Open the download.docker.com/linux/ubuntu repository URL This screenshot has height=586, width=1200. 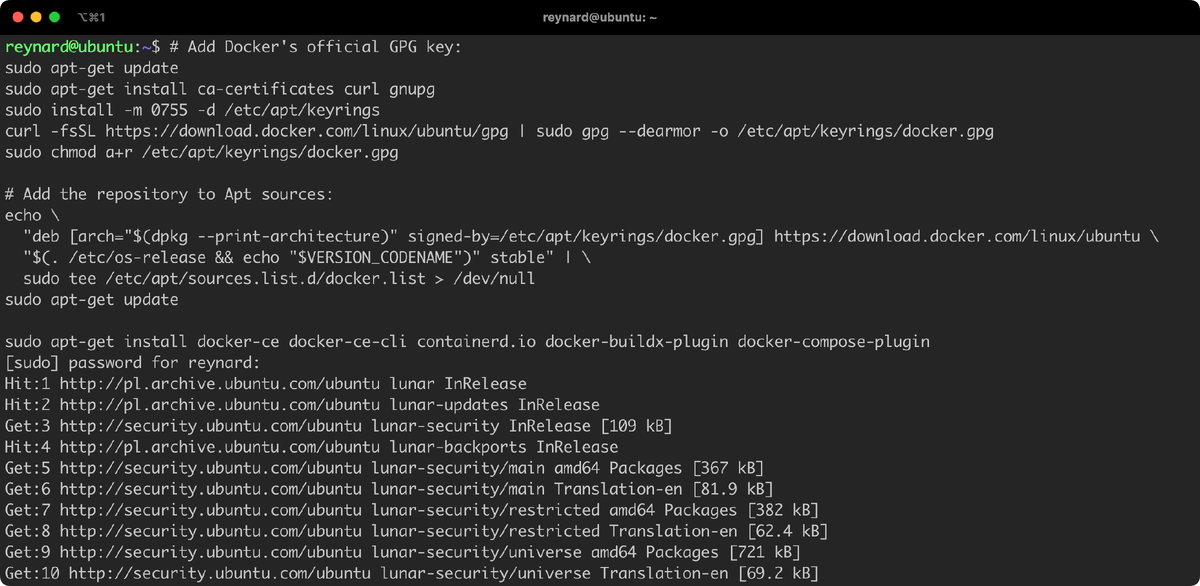coord(957,237)
